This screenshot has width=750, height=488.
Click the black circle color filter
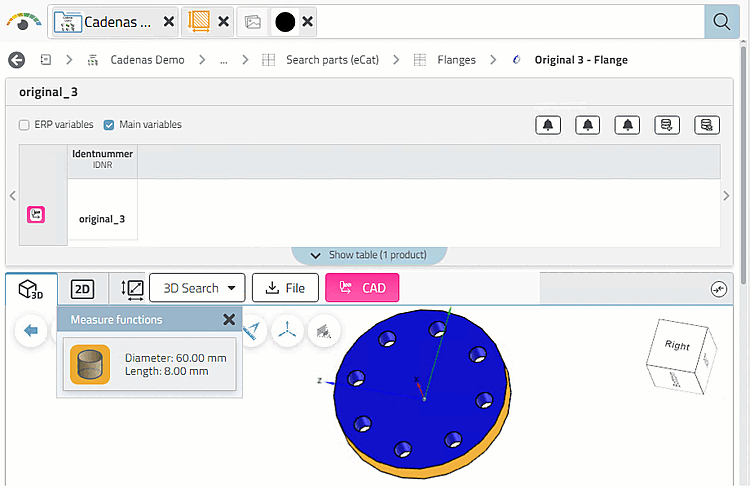(x=285, y=22)
